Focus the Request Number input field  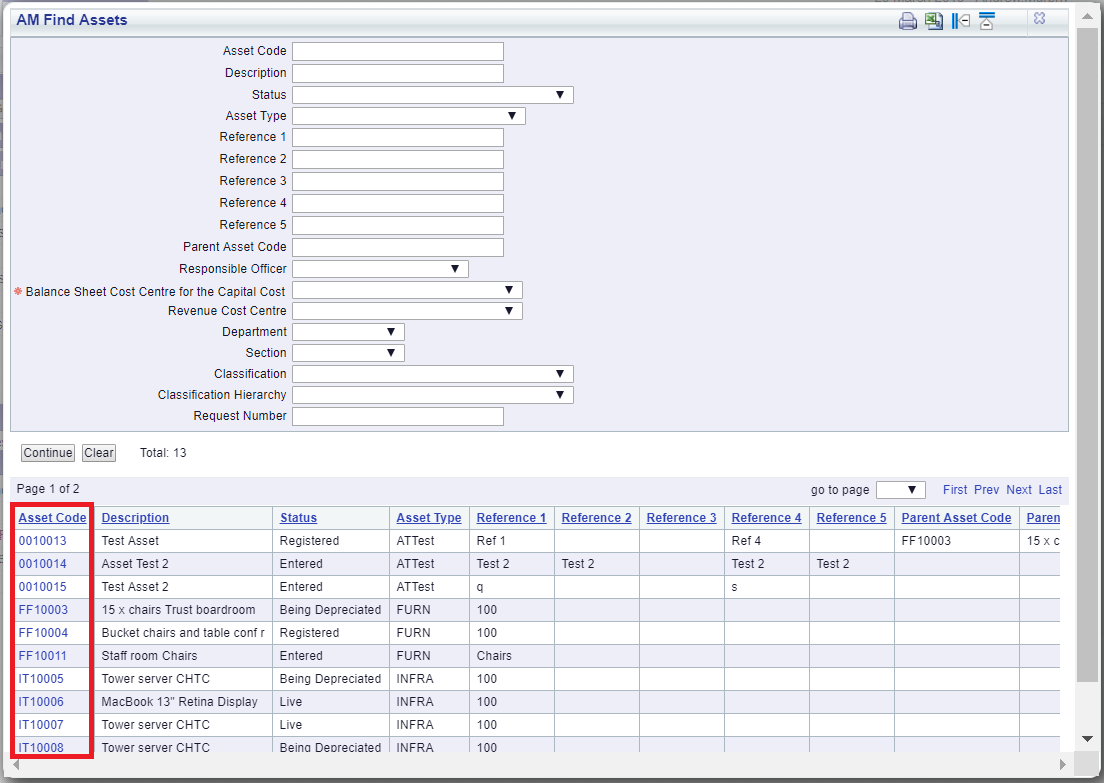(398, 416)
